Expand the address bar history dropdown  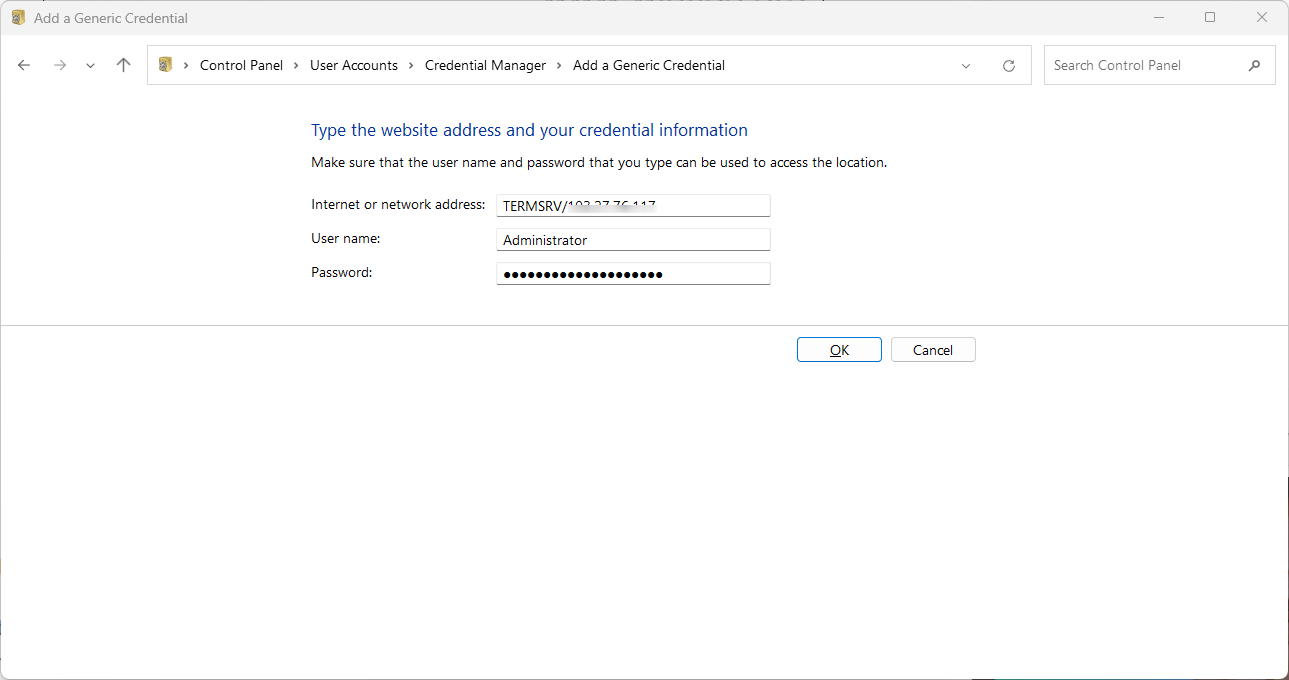[x=966, y=66]
